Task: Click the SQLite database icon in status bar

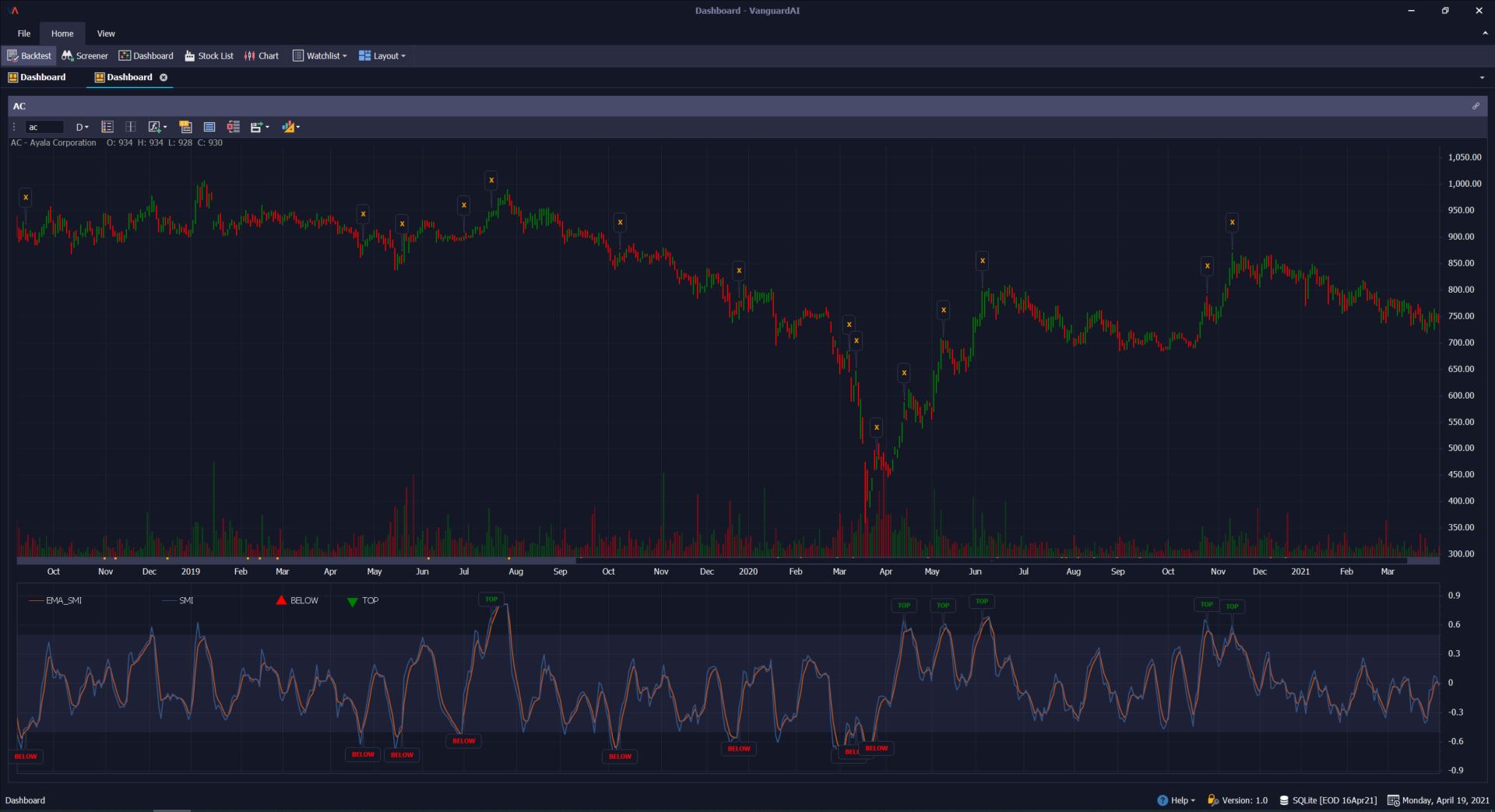Action: (x=1284, y=800)
